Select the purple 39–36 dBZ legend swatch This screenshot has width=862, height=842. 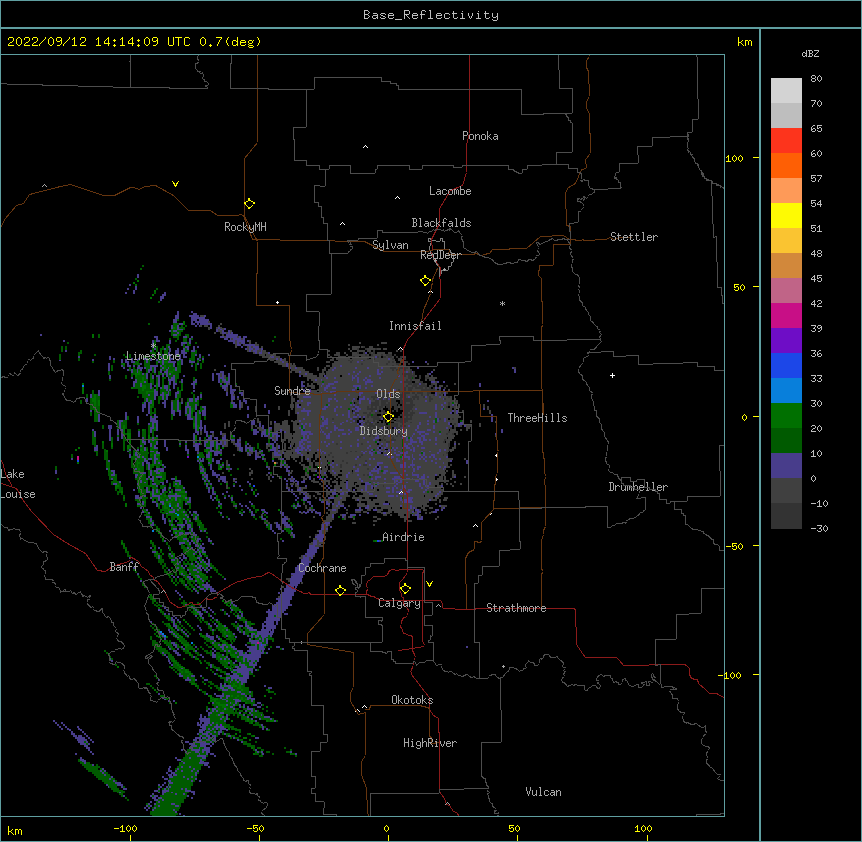pyautogui.click(x=786, y=340)
